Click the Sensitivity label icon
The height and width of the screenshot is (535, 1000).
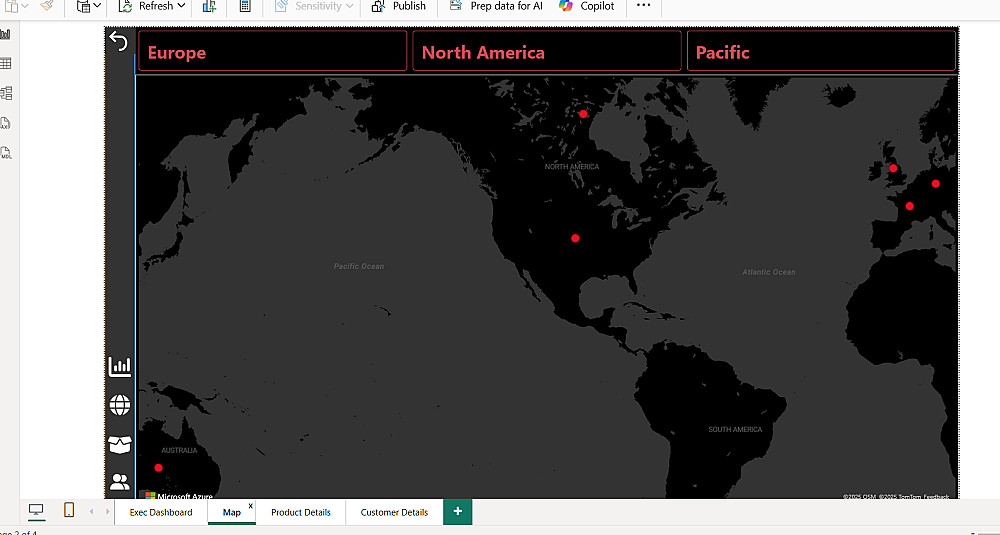282,6
